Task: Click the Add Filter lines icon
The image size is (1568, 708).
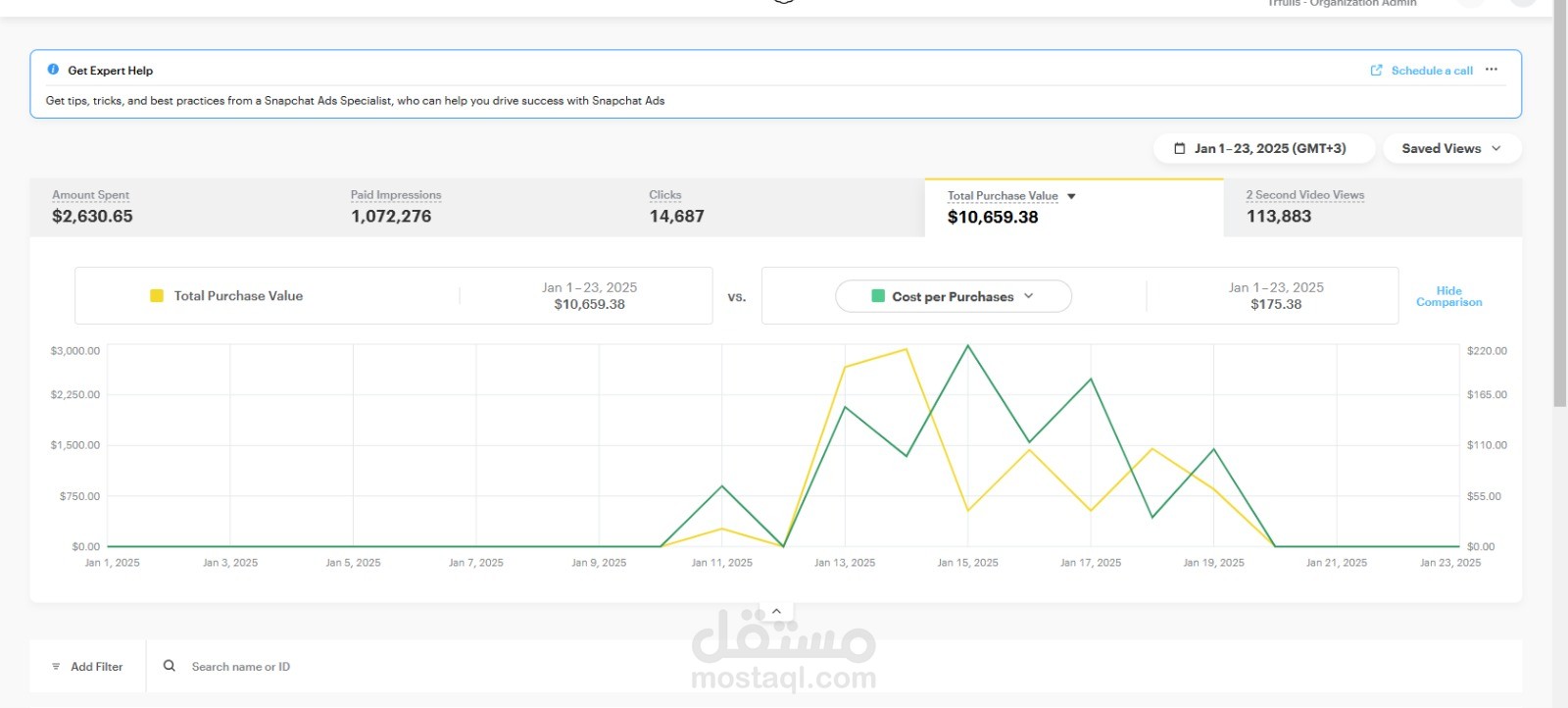Action: point(56,667)
